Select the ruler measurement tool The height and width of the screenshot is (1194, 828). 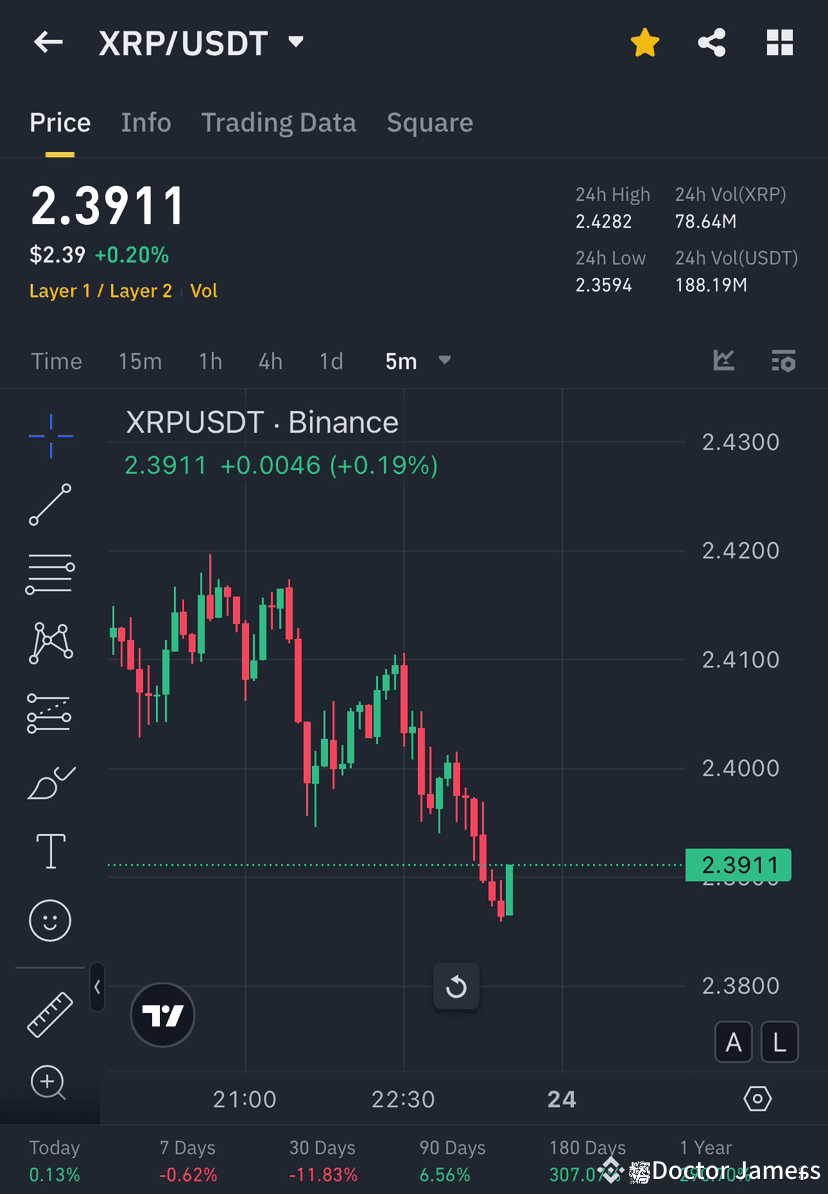50,1013
